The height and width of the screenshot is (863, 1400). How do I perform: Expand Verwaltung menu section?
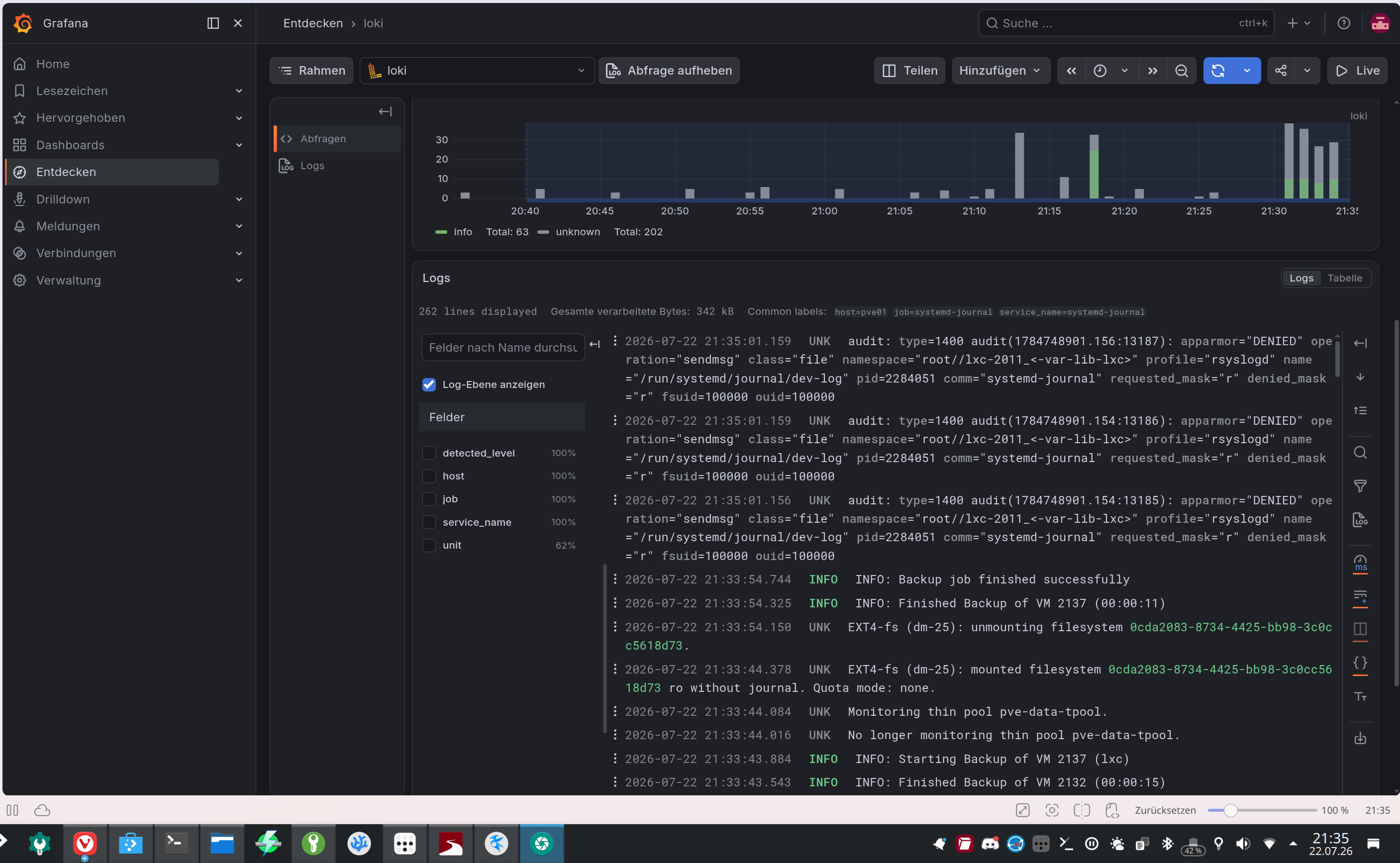click(239, 280)
